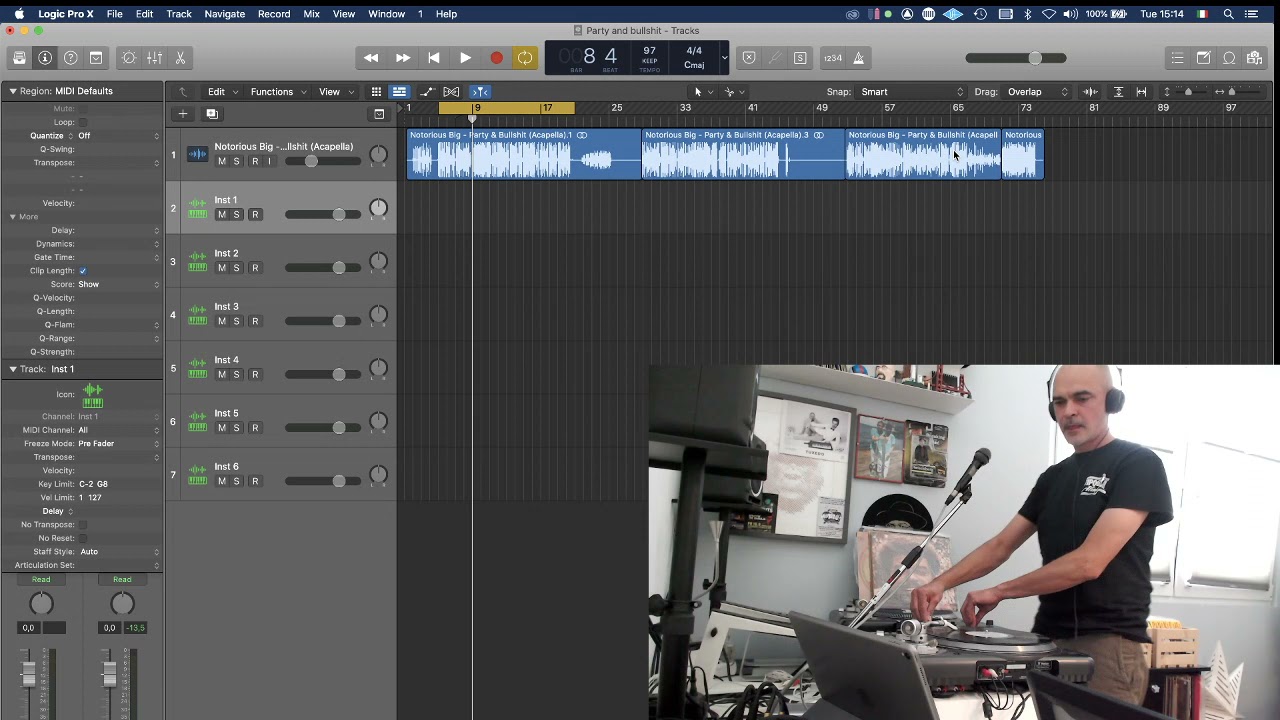Open the Snap mode dropdown
The height and width of the screenshot is (720, 1280).
(x=912, y=91)
